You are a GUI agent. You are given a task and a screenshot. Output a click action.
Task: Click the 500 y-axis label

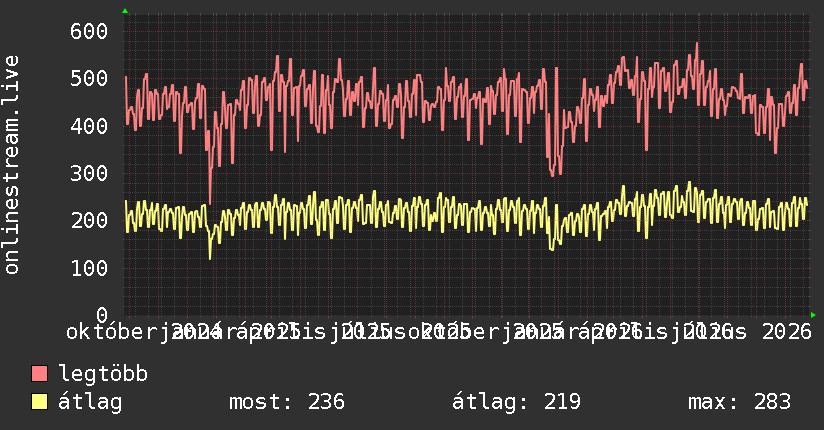89,78
